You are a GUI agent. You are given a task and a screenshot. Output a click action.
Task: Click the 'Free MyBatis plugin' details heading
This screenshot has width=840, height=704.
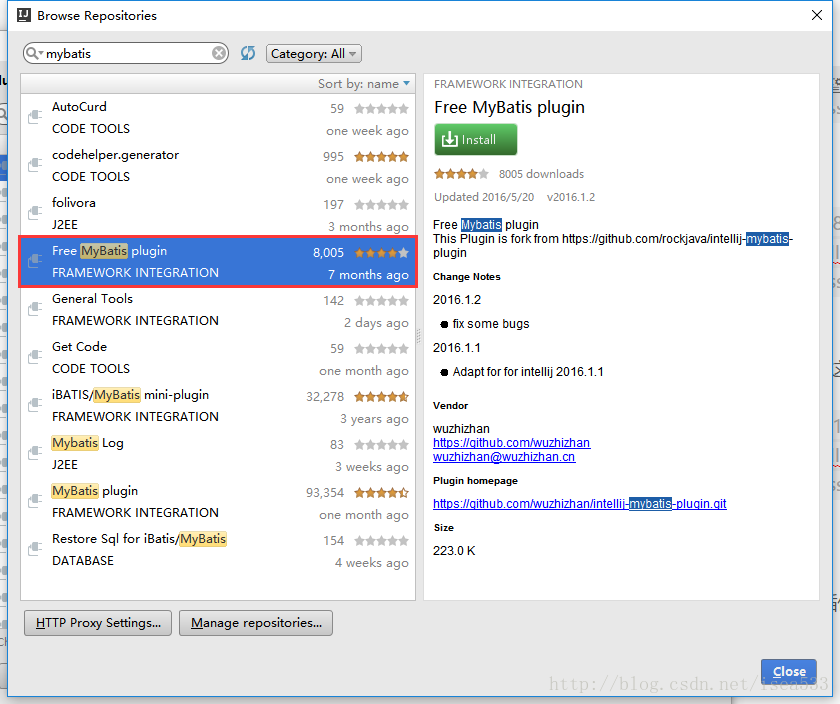click(x=509, y=107)
